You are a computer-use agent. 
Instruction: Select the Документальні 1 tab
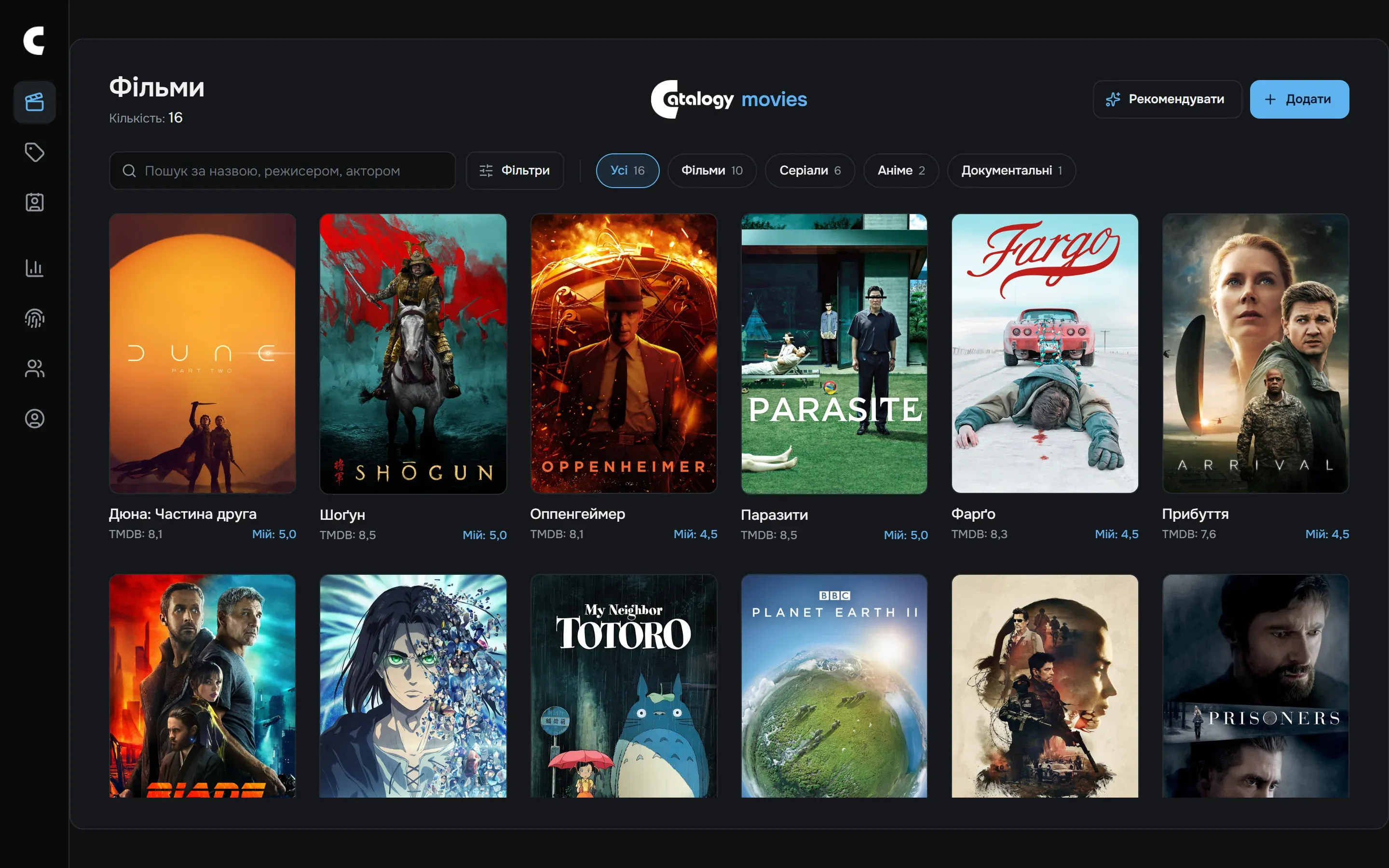coord(1011,171)
